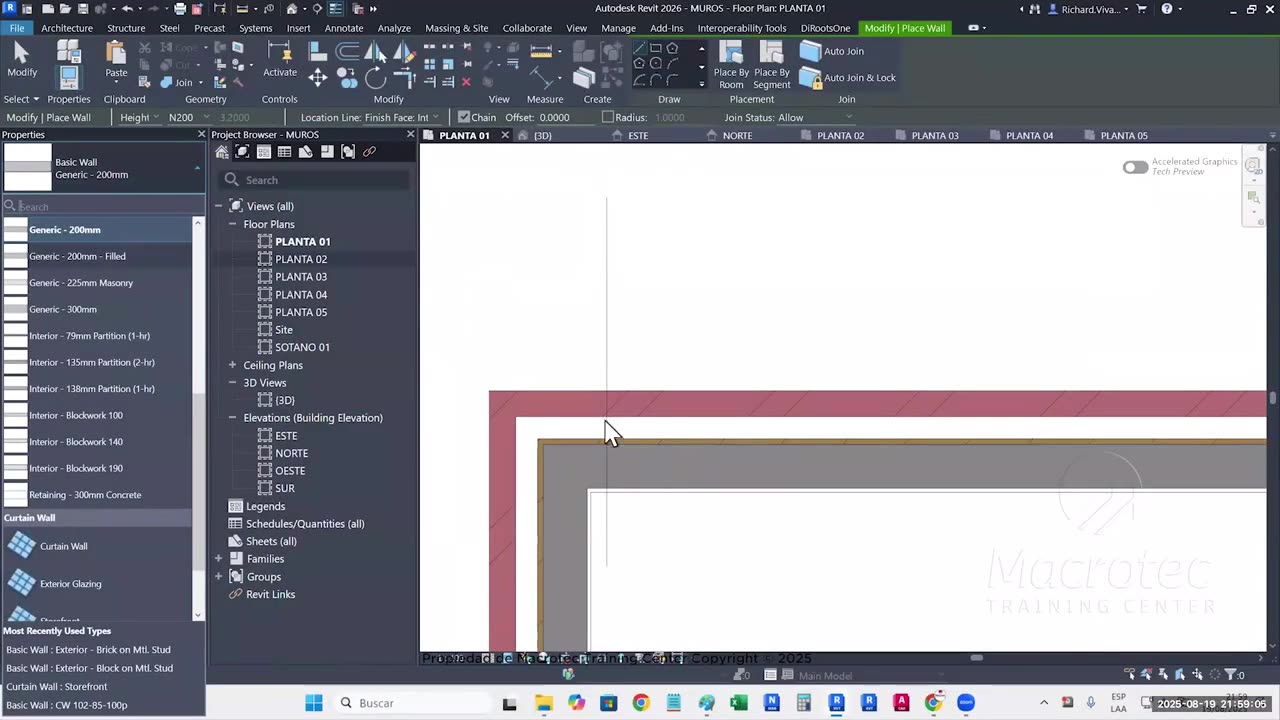This screenshot has width=1280, height=720.
Task: Open the Basic Wall type selector dropdown
Action: (102, 167)
